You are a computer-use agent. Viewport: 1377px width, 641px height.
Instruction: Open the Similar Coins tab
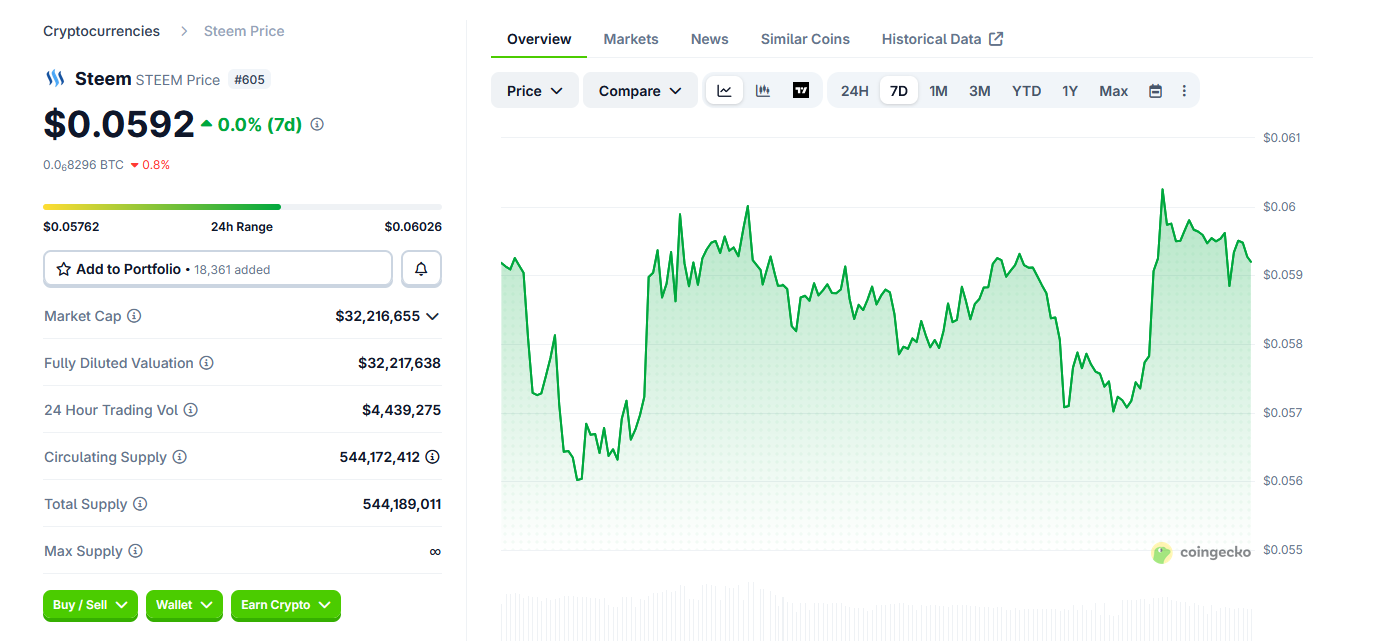(x=805, y=39)
